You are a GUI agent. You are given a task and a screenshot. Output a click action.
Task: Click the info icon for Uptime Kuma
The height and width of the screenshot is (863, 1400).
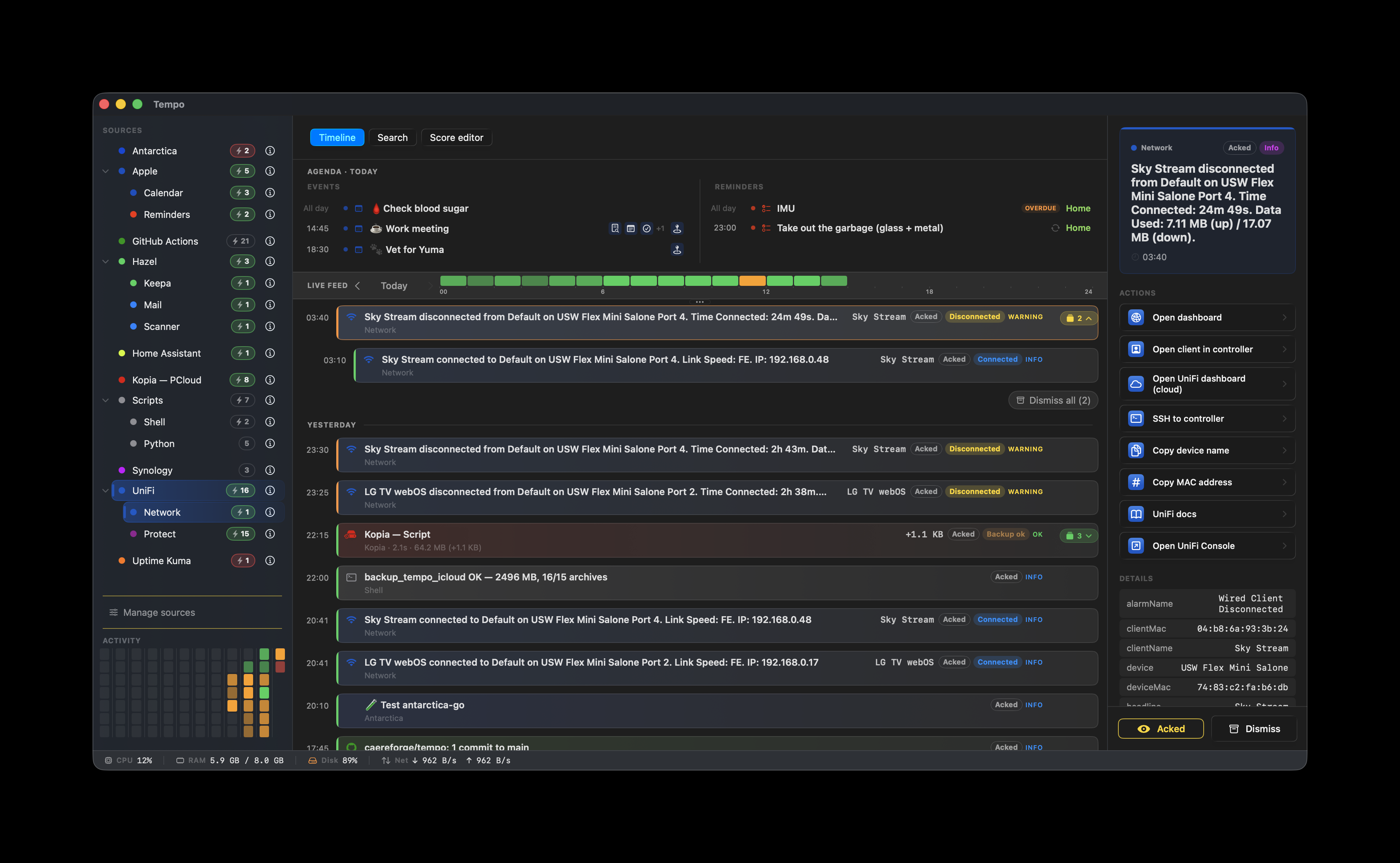point(270,561)
